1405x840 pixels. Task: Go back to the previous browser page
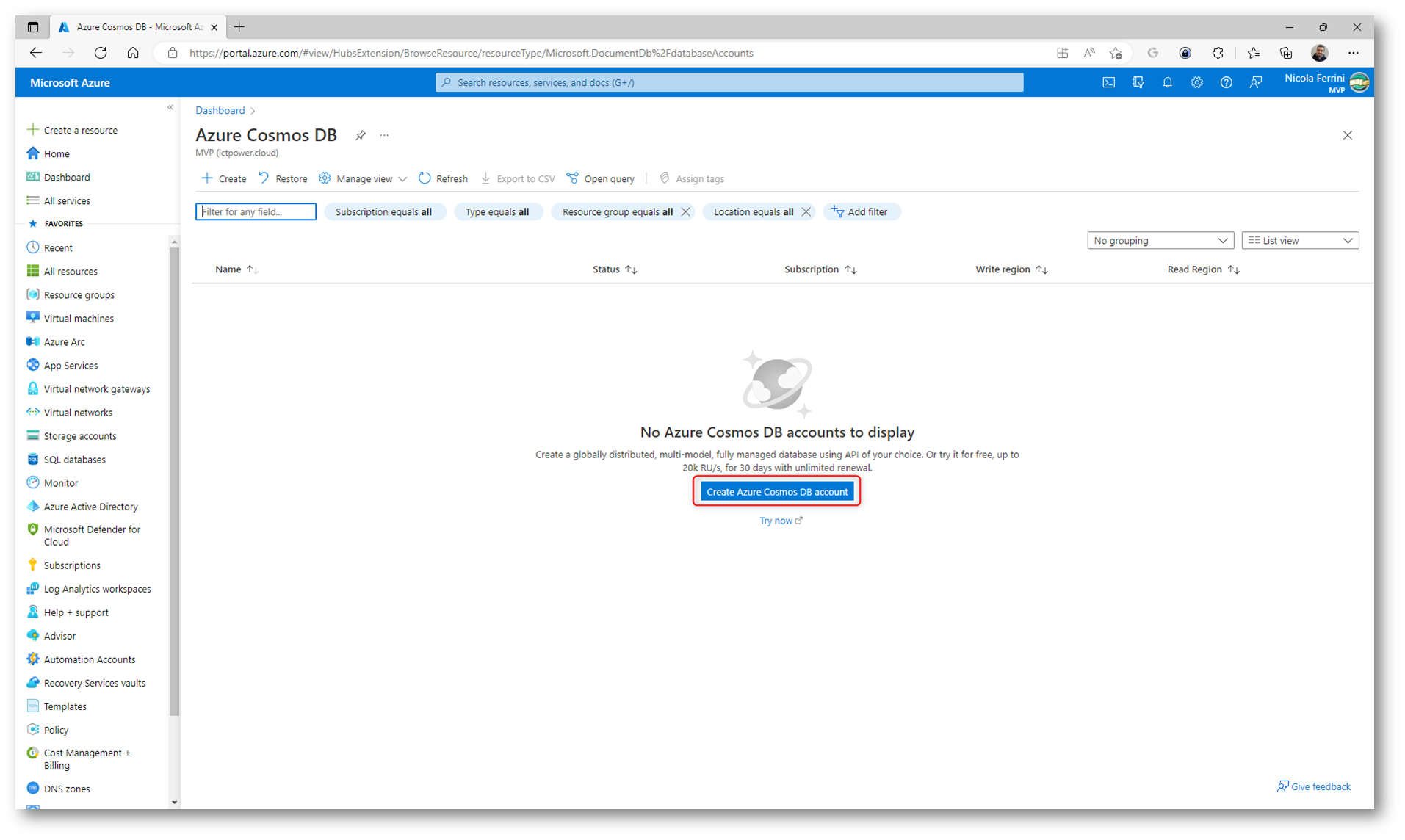click(36, 53)
